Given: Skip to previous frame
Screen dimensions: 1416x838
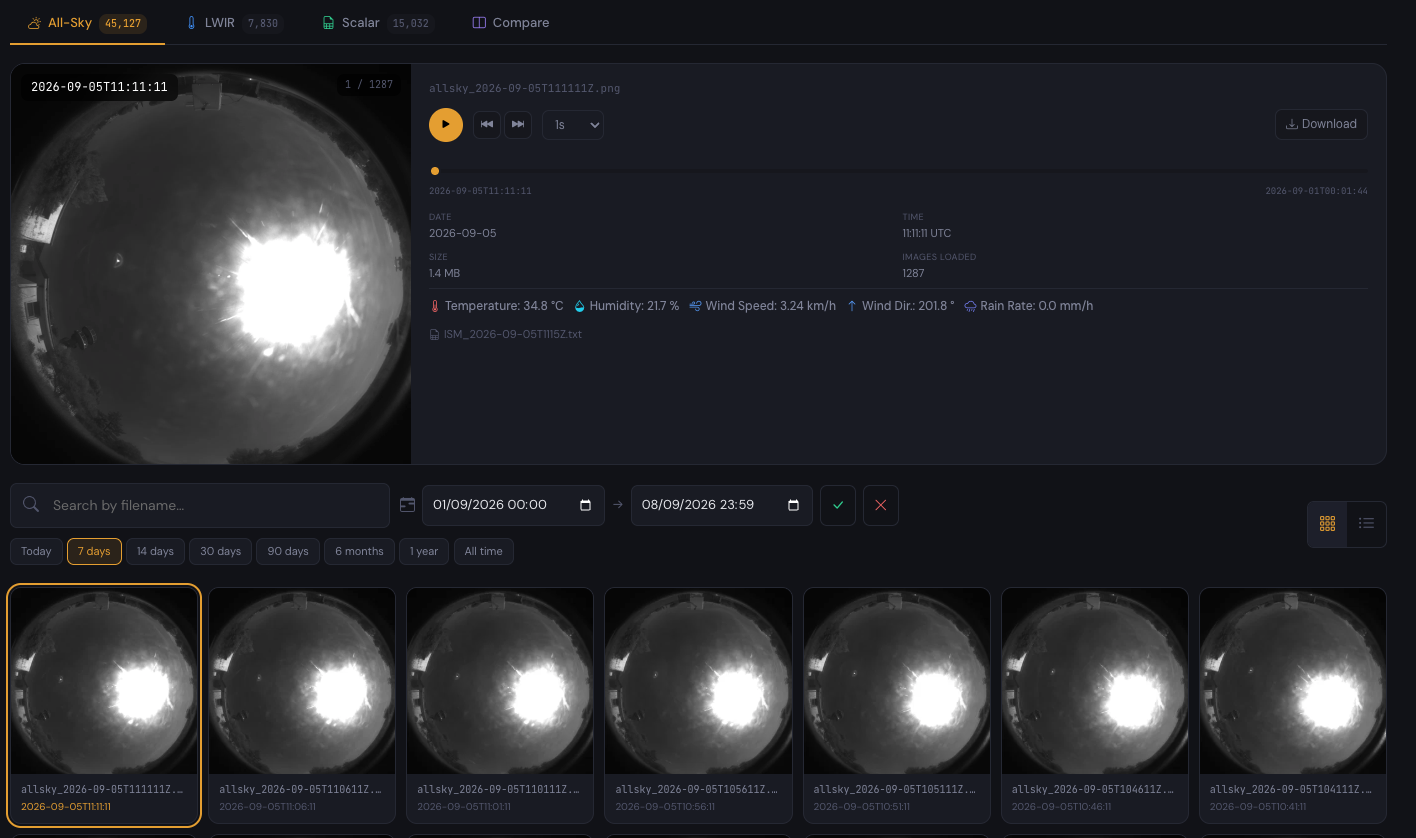Looking at the screenshot, I should coord(487,124).
